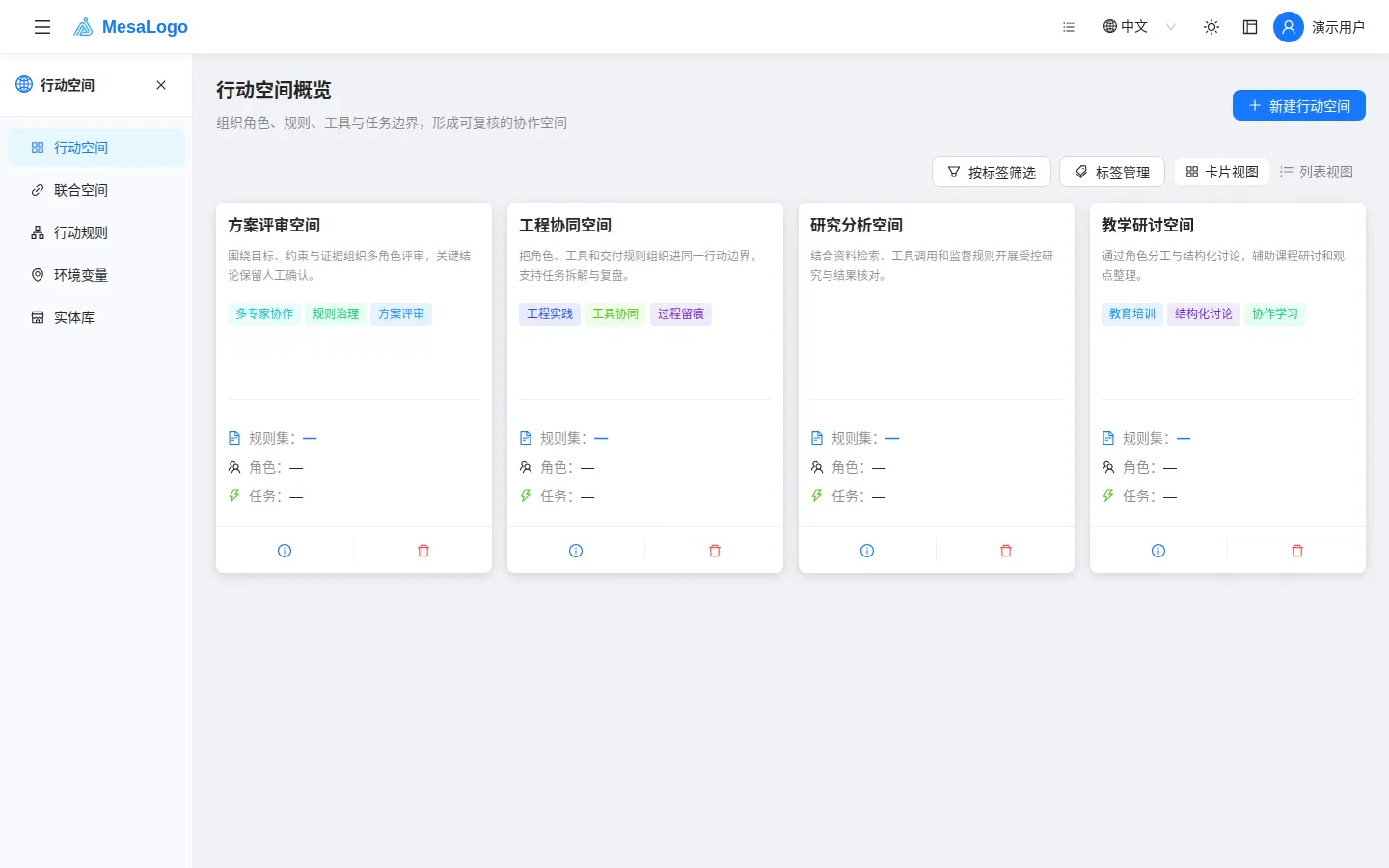Open the 中文 language dropdown
The width and height of the screenshot is (1389, 868).
click(x=1139, y=27)
